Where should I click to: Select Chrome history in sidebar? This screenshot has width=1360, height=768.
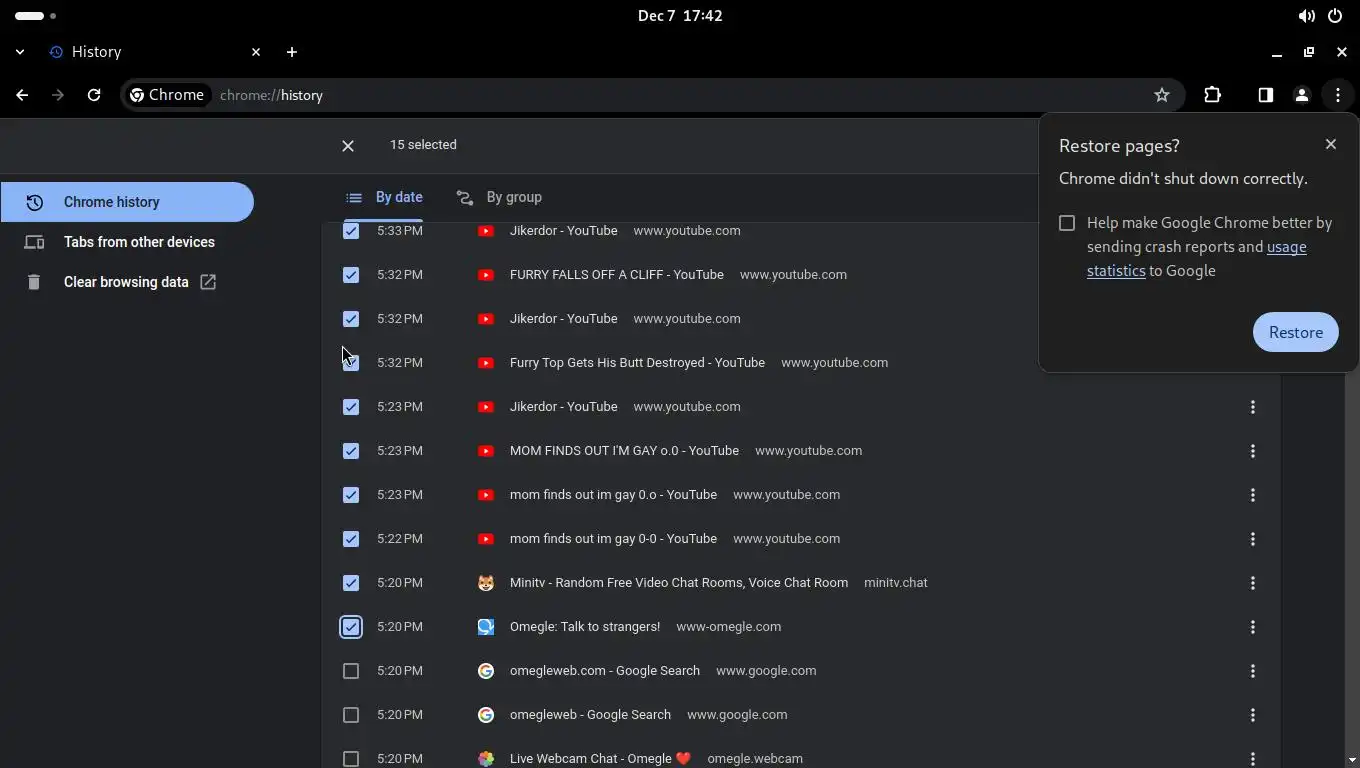[127, 202]
